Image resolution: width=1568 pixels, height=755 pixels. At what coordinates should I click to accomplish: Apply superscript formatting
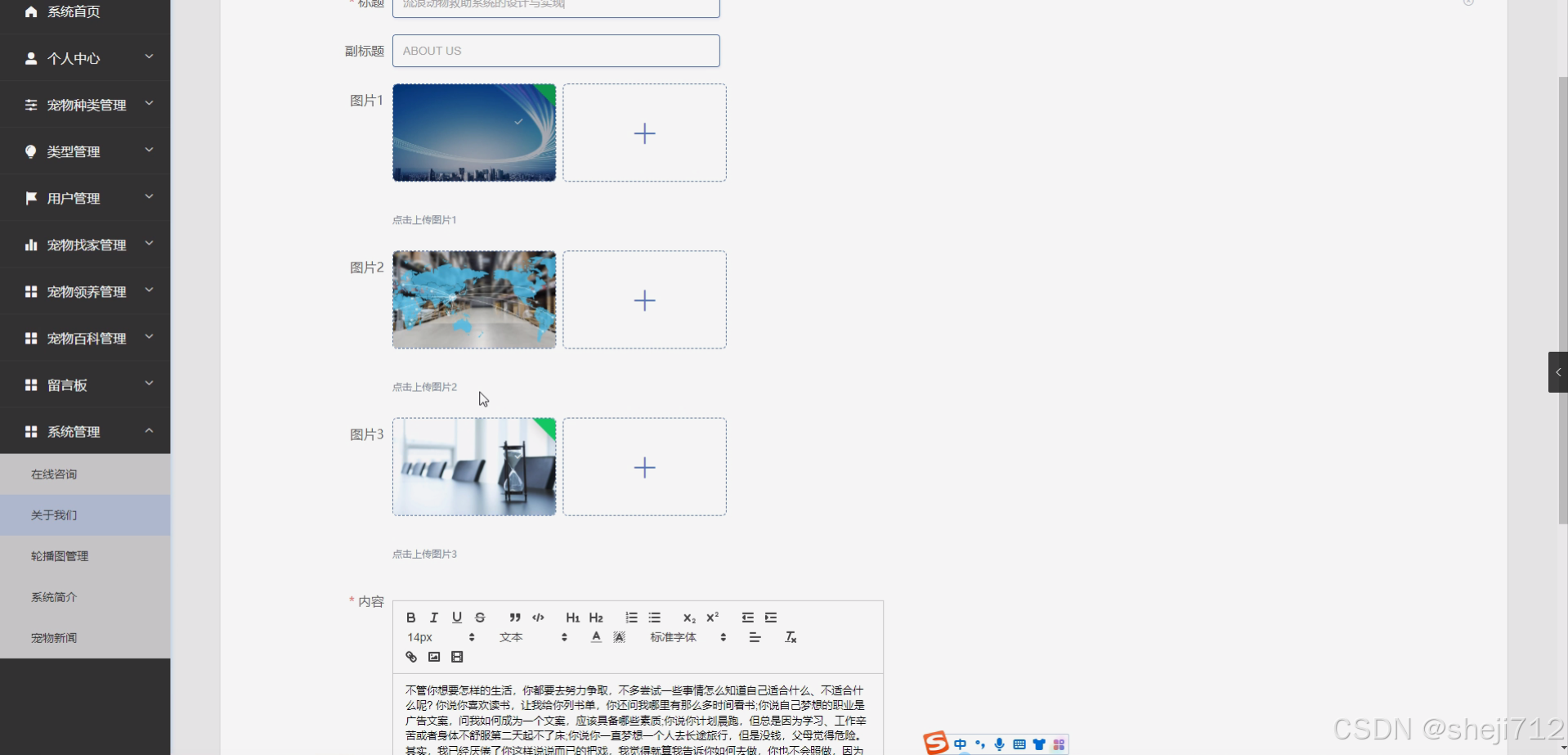tap(712, 618)
